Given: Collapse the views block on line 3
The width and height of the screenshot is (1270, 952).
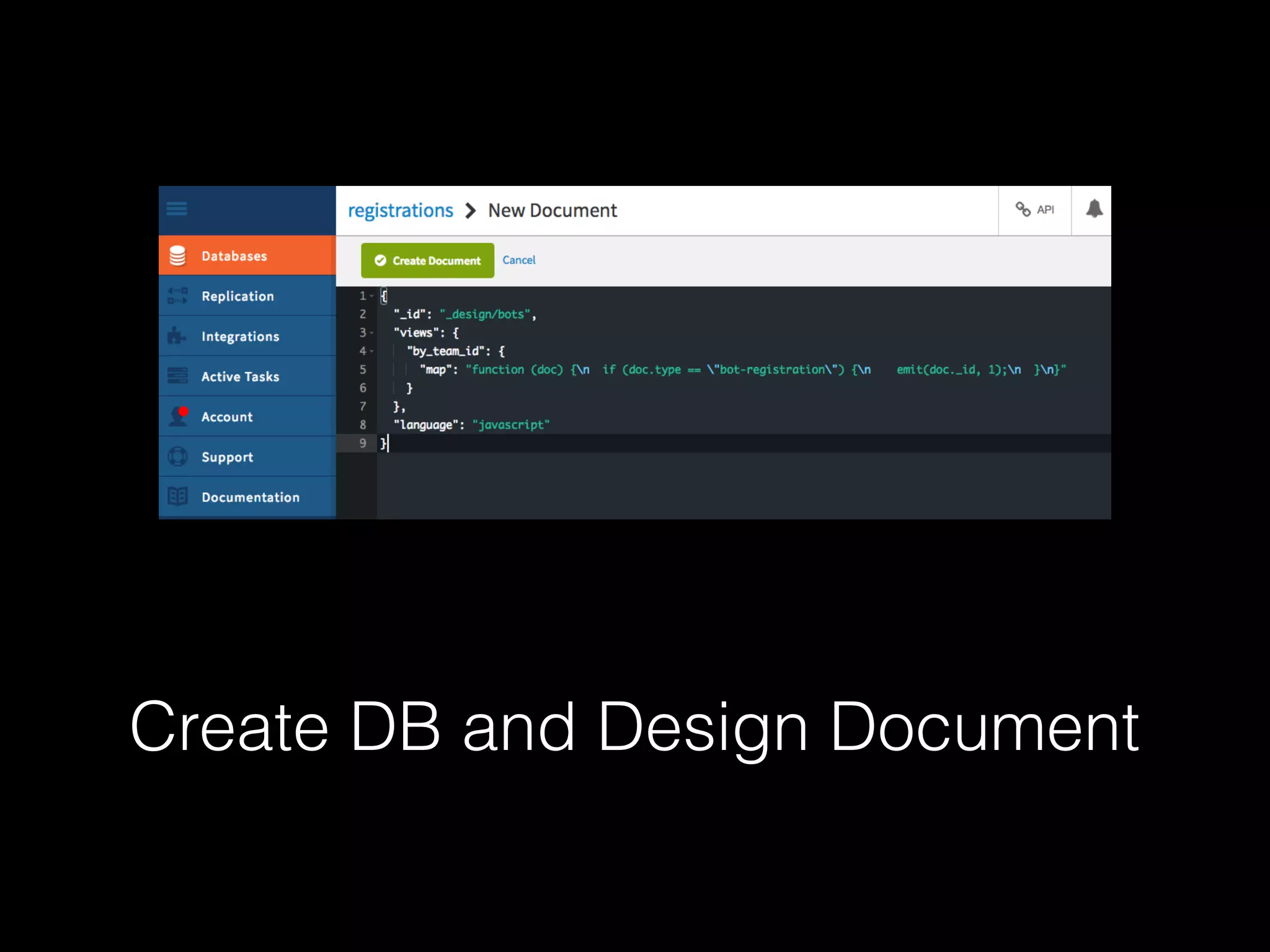Looking at the screenshot, I should (x=372, y=333).
